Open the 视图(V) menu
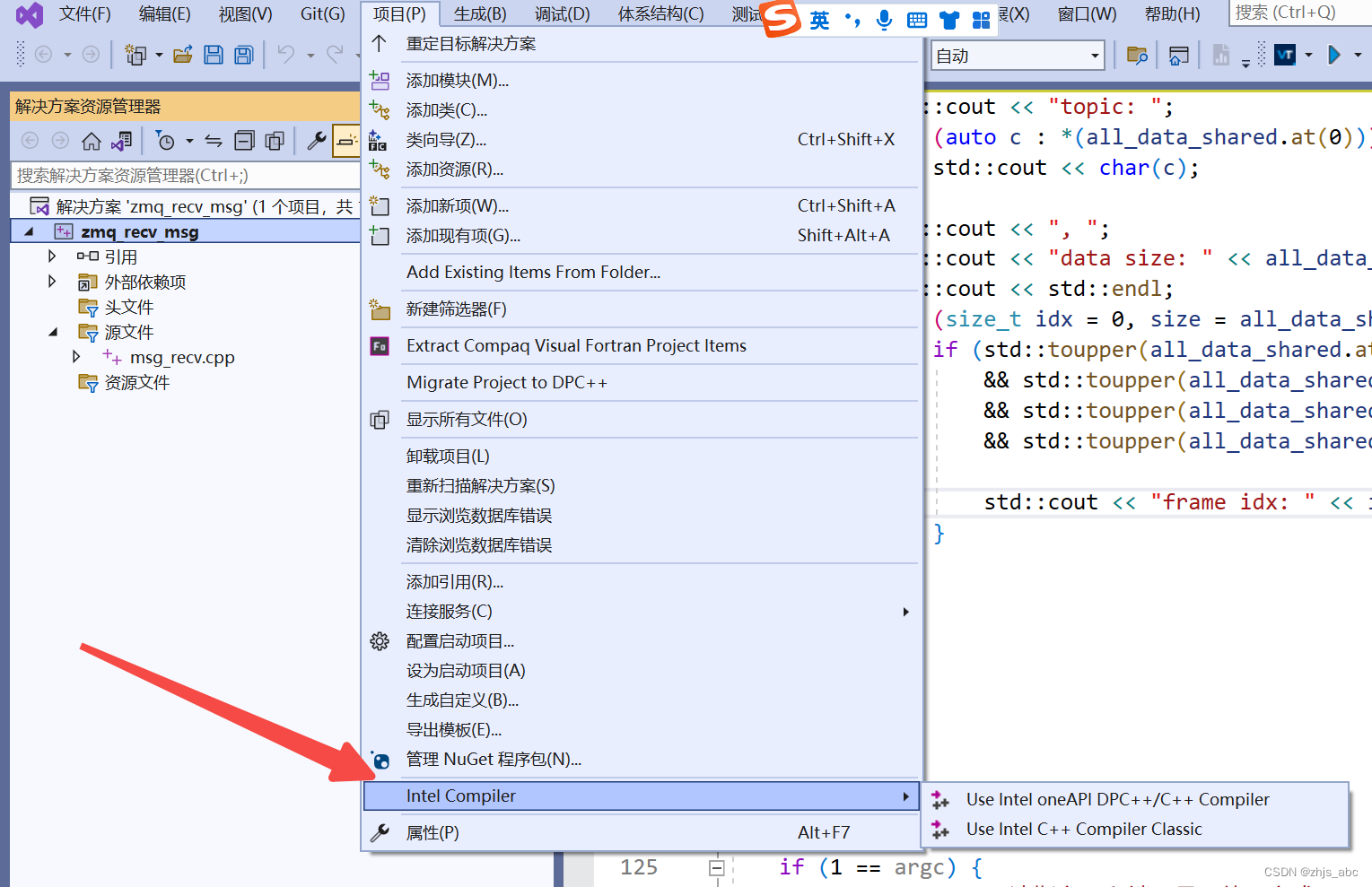This screenshot has height=887, width=1372. [245, 14]
